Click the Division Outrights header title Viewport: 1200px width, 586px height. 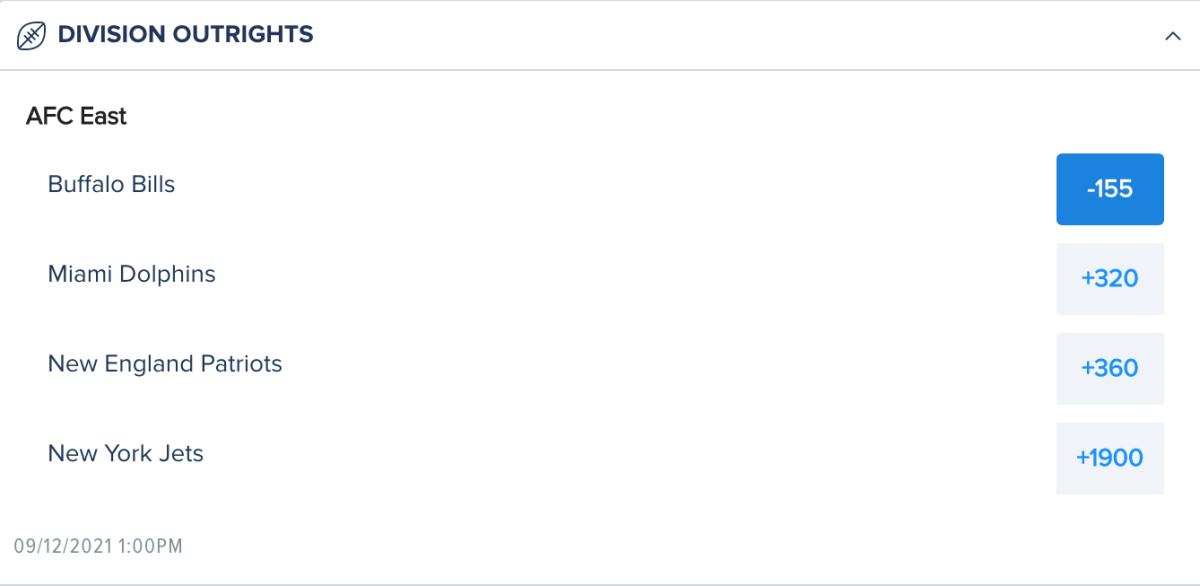(185, 35)
